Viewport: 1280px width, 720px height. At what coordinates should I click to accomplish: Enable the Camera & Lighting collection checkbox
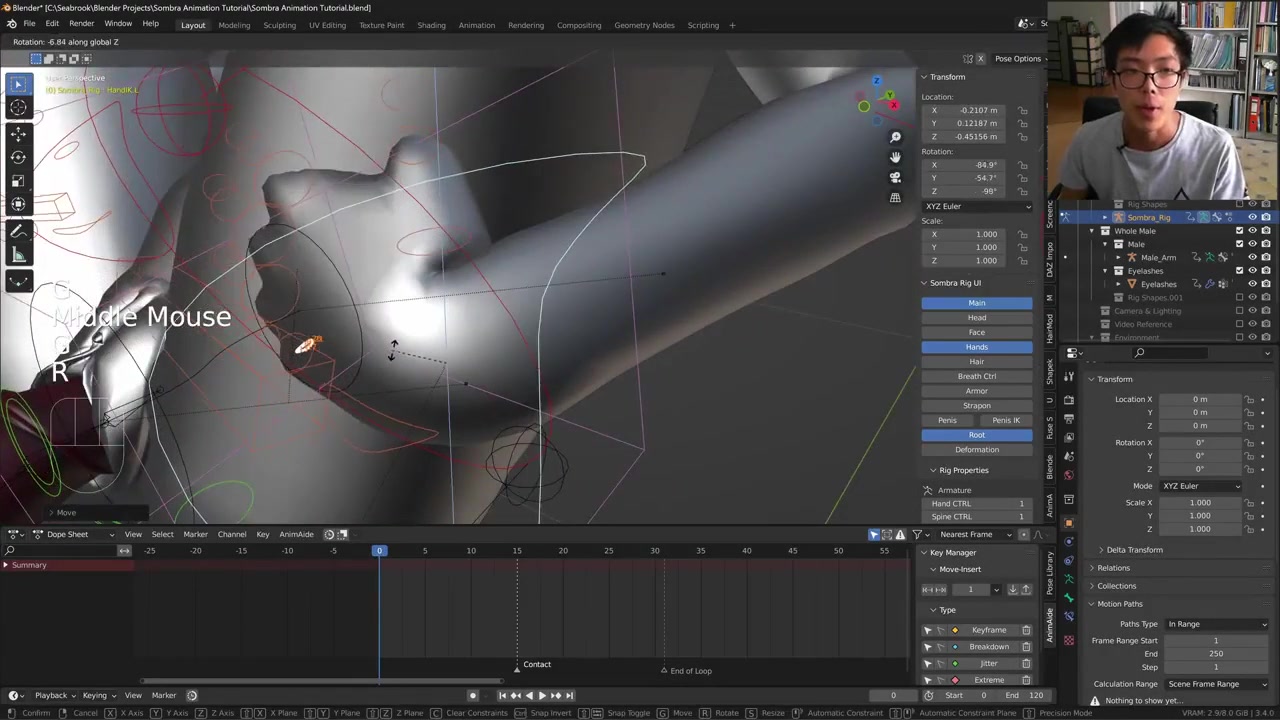[1239, 311]
